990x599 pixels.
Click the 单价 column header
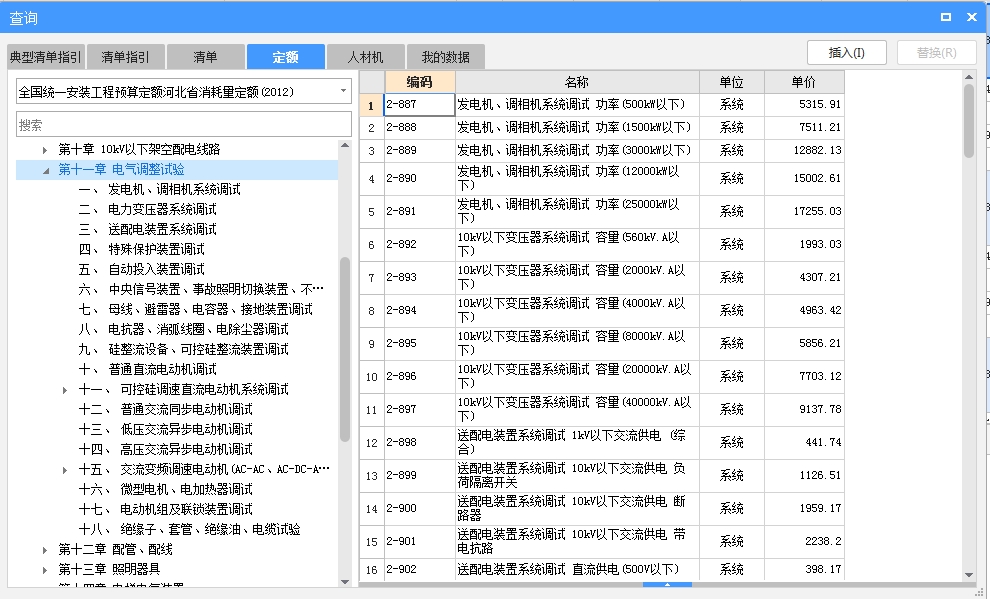(804, 82)
